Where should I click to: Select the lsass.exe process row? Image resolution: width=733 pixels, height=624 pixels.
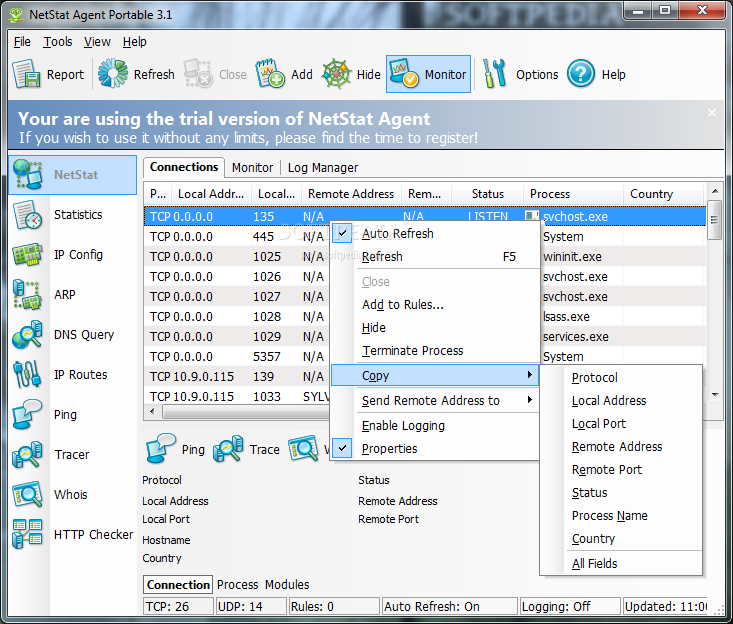point(425,316)
